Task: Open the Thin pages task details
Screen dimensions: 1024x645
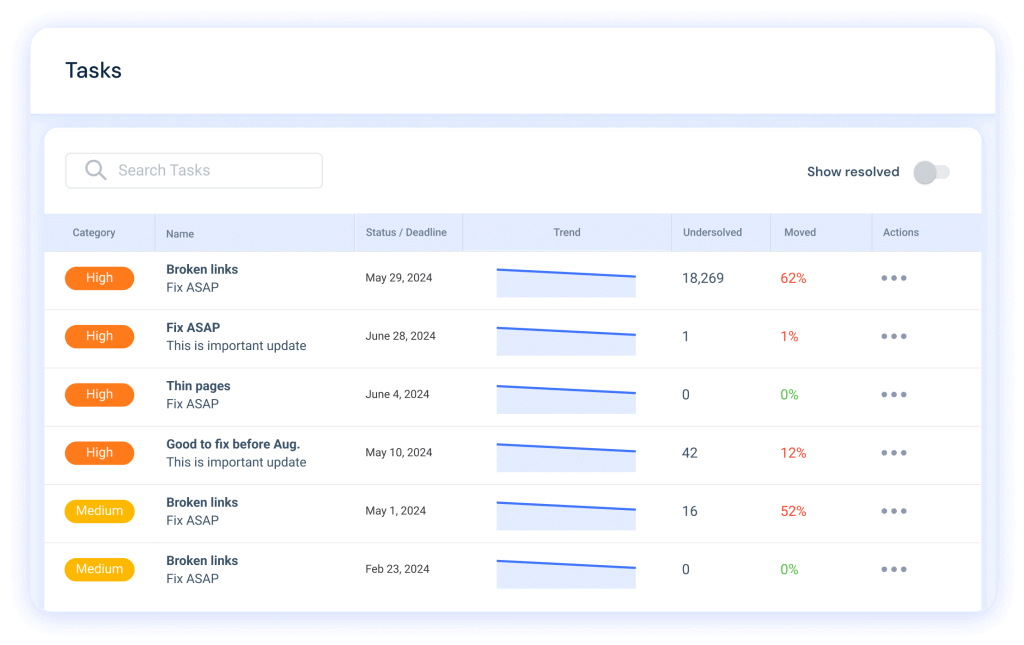Action: pyautogui.click(x=199, y=385)
